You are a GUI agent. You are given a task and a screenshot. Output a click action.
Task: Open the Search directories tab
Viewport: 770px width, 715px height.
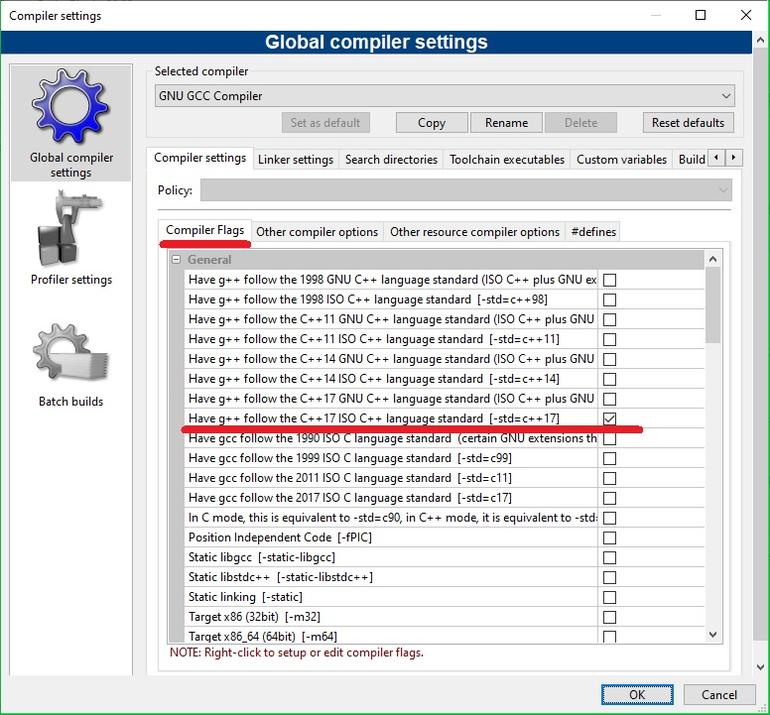[391, 160]
